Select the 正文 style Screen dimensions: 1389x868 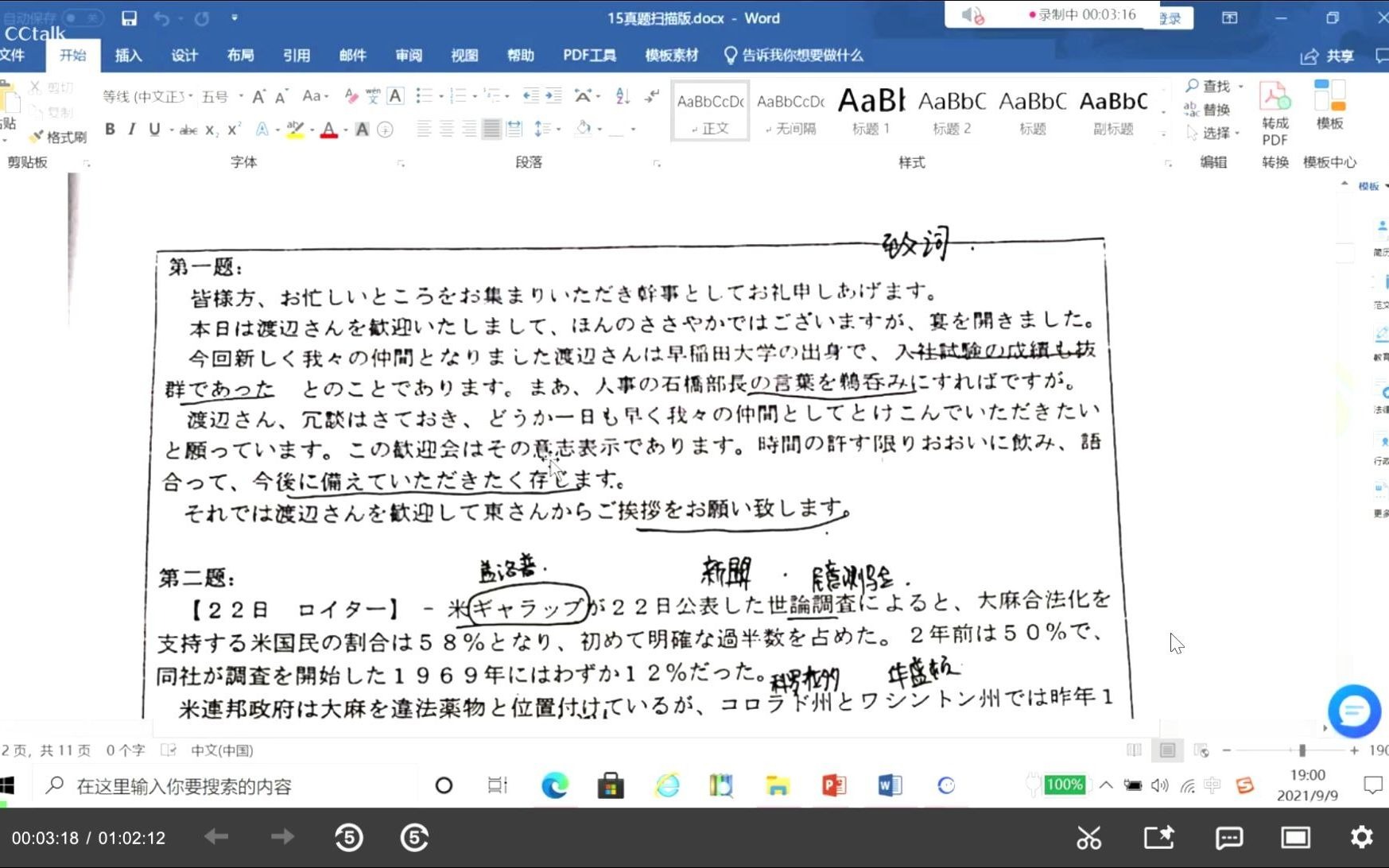[710, 111]
